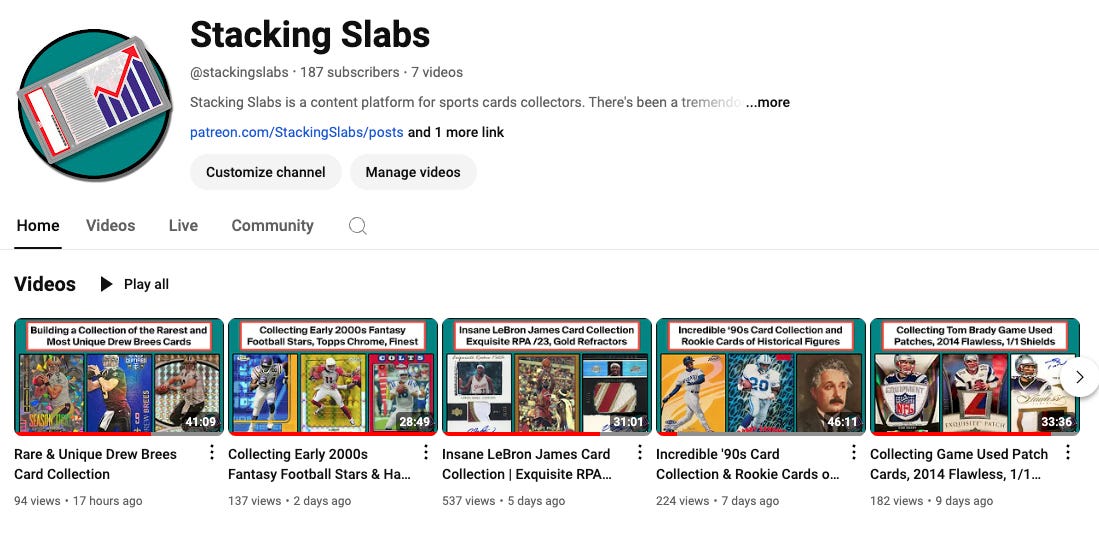
Task: Click the '7 videos' count text
Action: pyautogui.click(x=437, y=72)
